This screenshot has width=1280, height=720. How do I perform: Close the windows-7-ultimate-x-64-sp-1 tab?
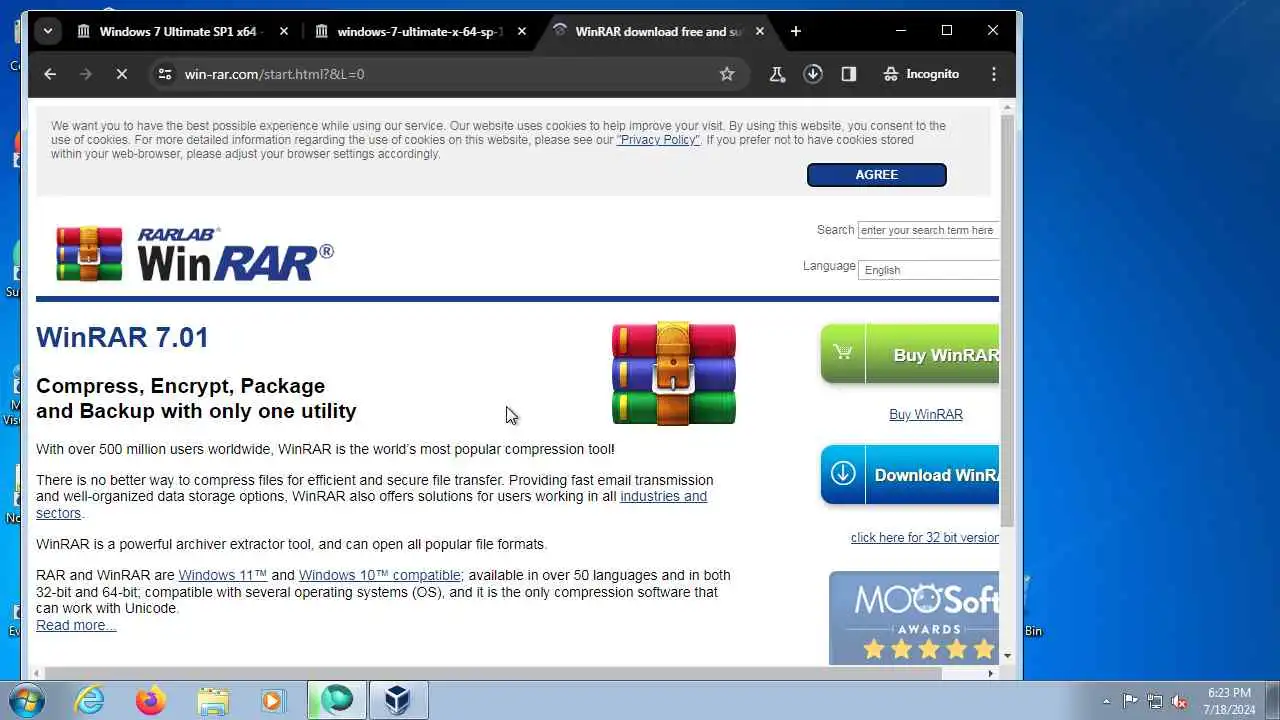(x=522, y=31)
